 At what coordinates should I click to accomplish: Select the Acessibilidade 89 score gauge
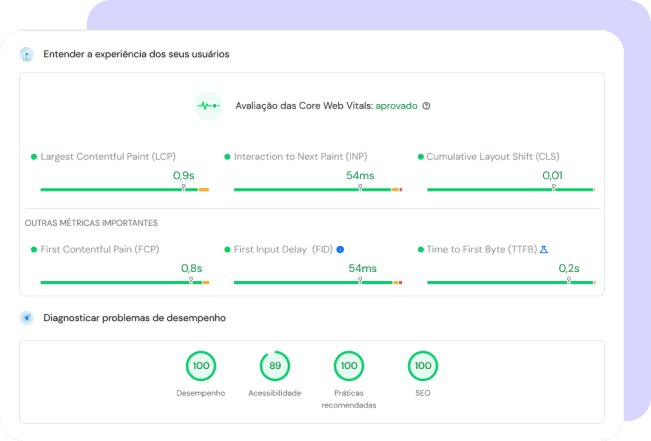(x=274, y=366)
